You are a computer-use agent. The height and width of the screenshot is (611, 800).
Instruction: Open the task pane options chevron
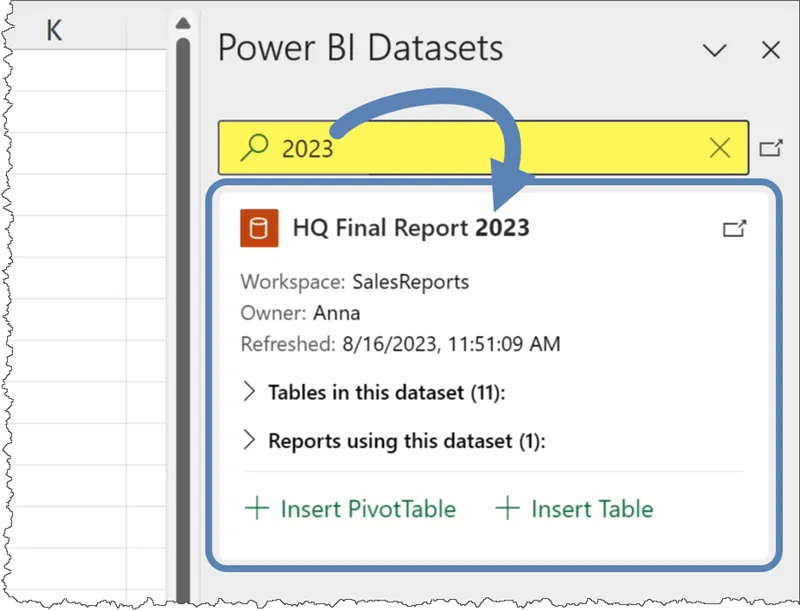(x=714, y=50)
